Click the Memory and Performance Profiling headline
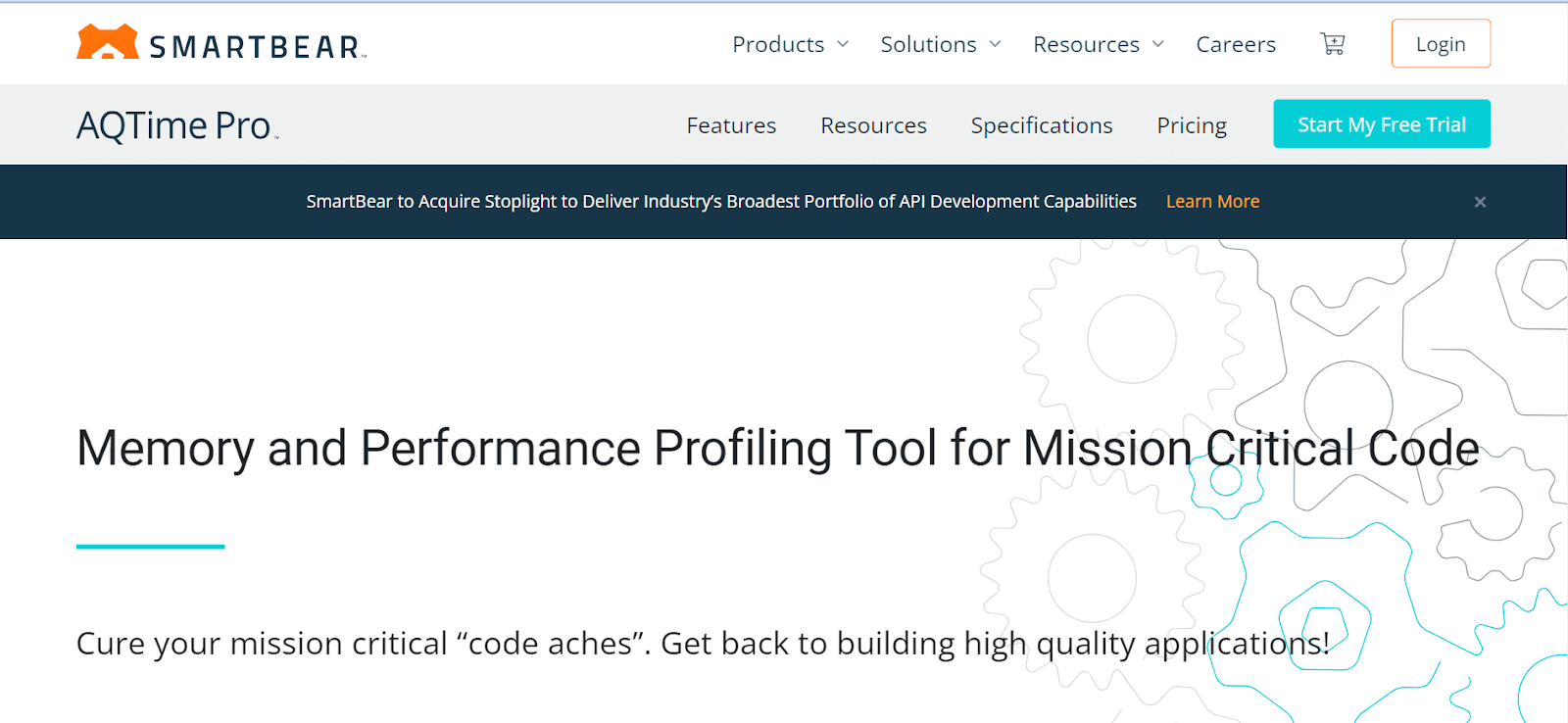1568x723 pixels. (x=777, y=448)
